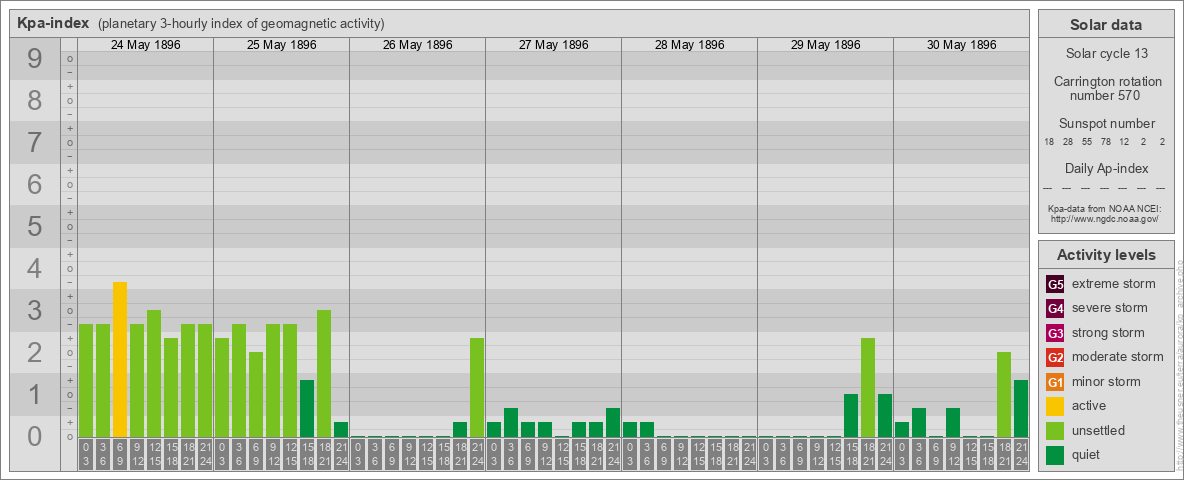This screenshot has height=480, width=1184.
Task: Click the 'unsettled' legend label
Action: pyautogui.click(x=1099, y=430)
